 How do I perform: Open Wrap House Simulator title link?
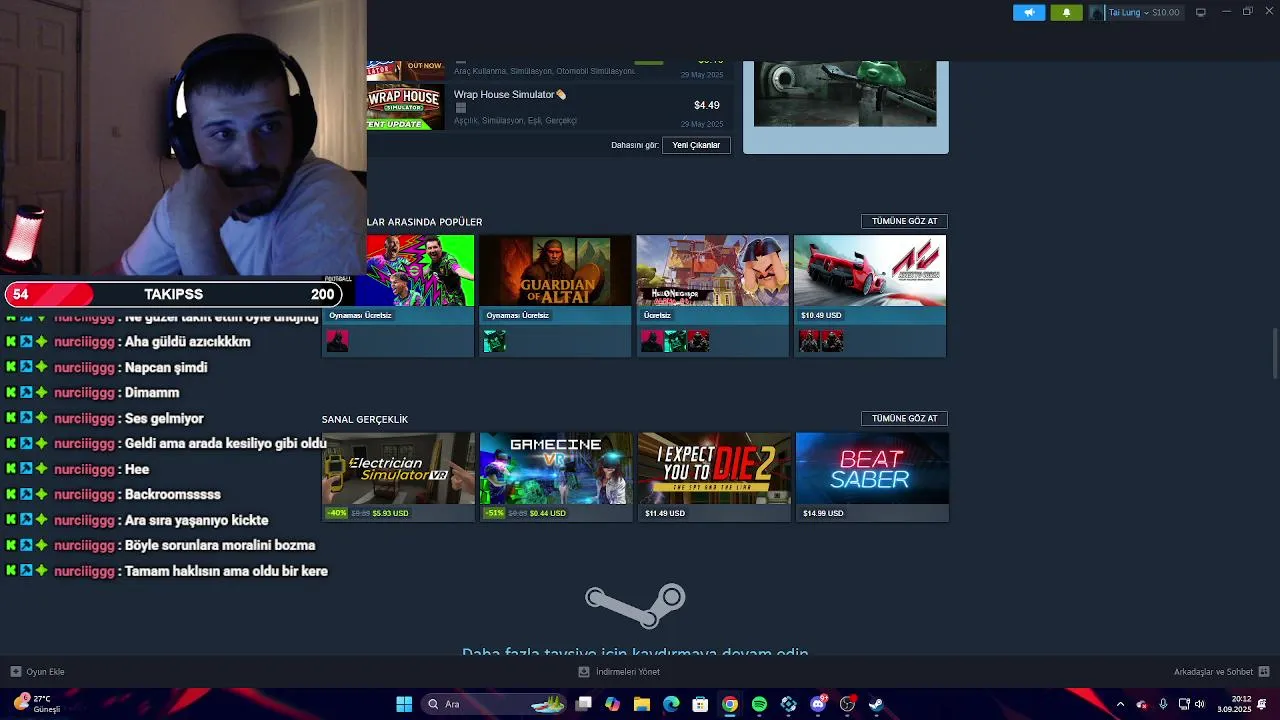point(504,94)
